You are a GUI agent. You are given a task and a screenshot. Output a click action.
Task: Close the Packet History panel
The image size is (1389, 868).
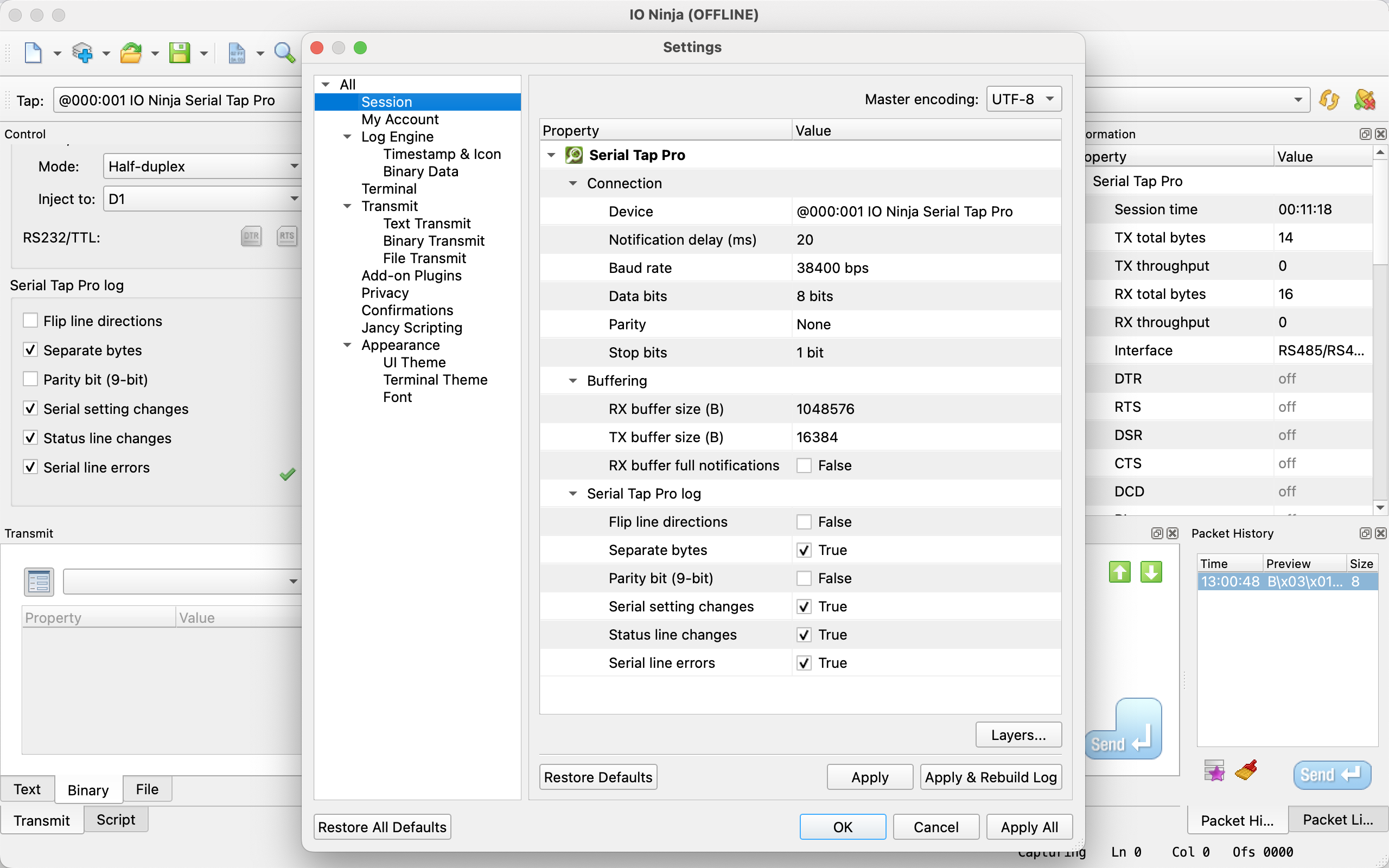pos(1380,533)
